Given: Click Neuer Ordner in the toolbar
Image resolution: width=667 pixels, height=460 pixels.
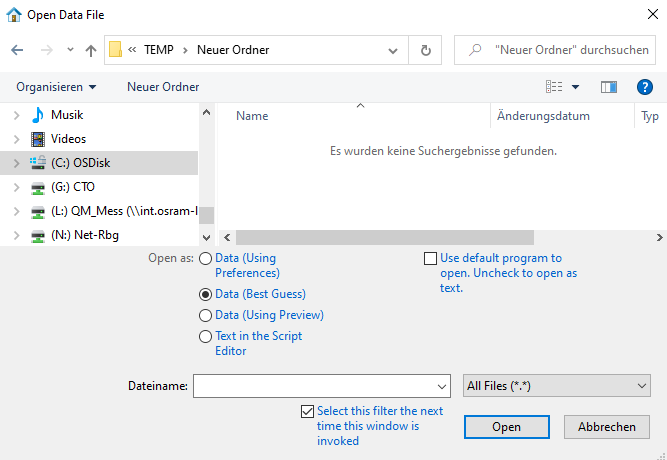Looking at the screenshot, I should (163, 87).
